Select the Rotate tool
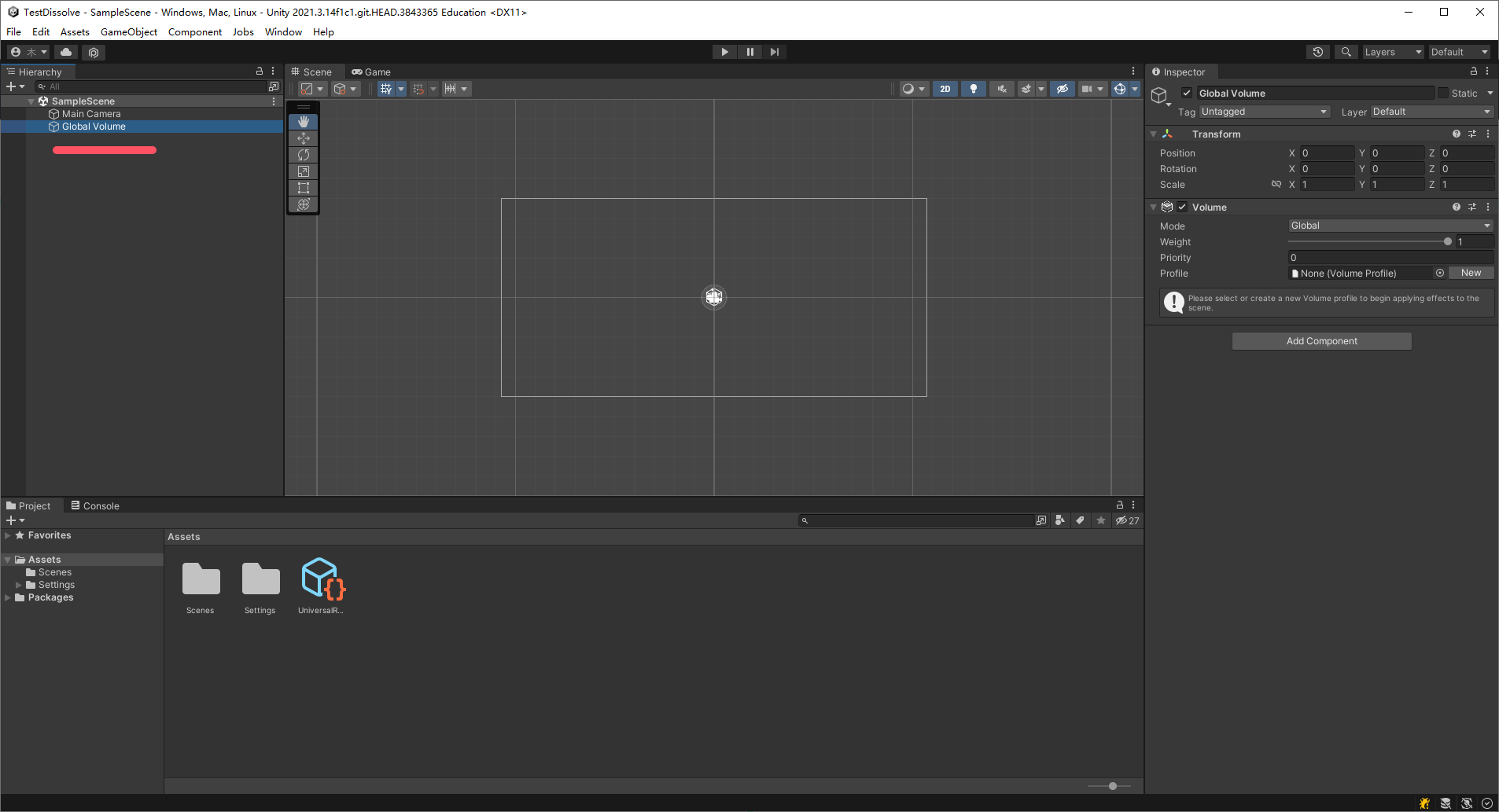 [x=304, y=155]
